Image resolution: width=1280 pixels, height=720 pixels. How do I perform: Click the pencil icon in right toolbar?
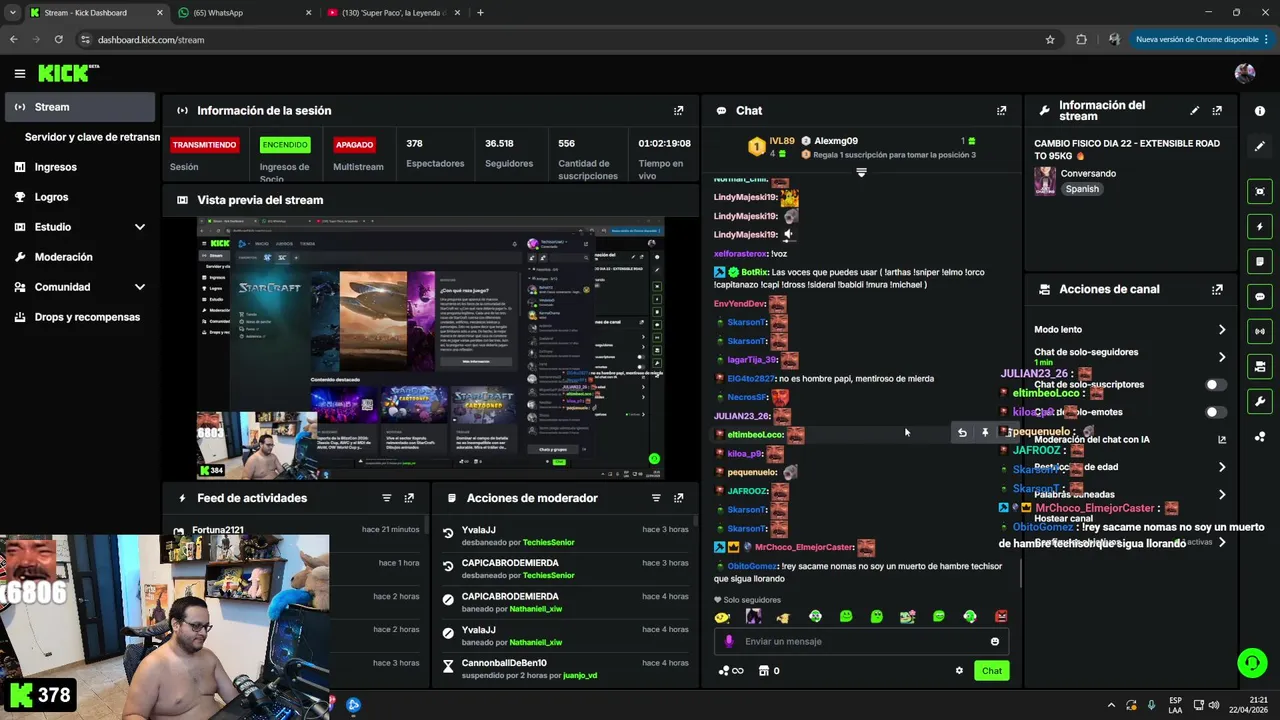[1260, 146]
